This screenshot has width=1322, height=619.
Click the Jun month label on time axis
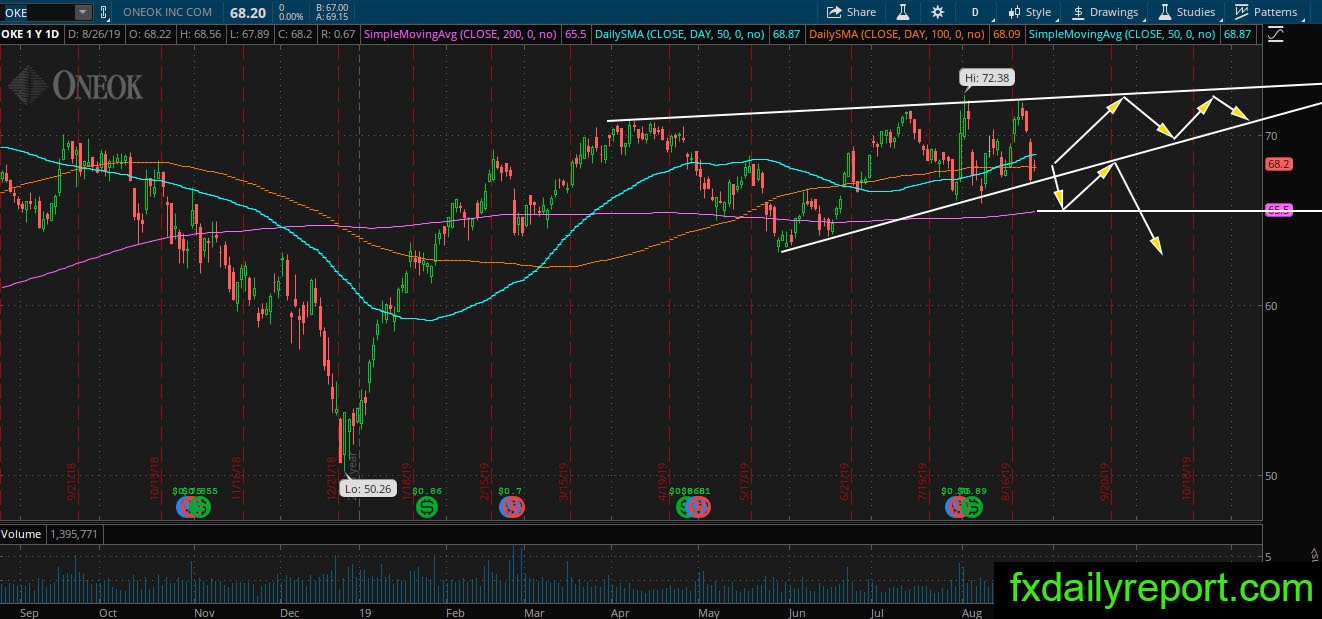(x=798, y=612)
